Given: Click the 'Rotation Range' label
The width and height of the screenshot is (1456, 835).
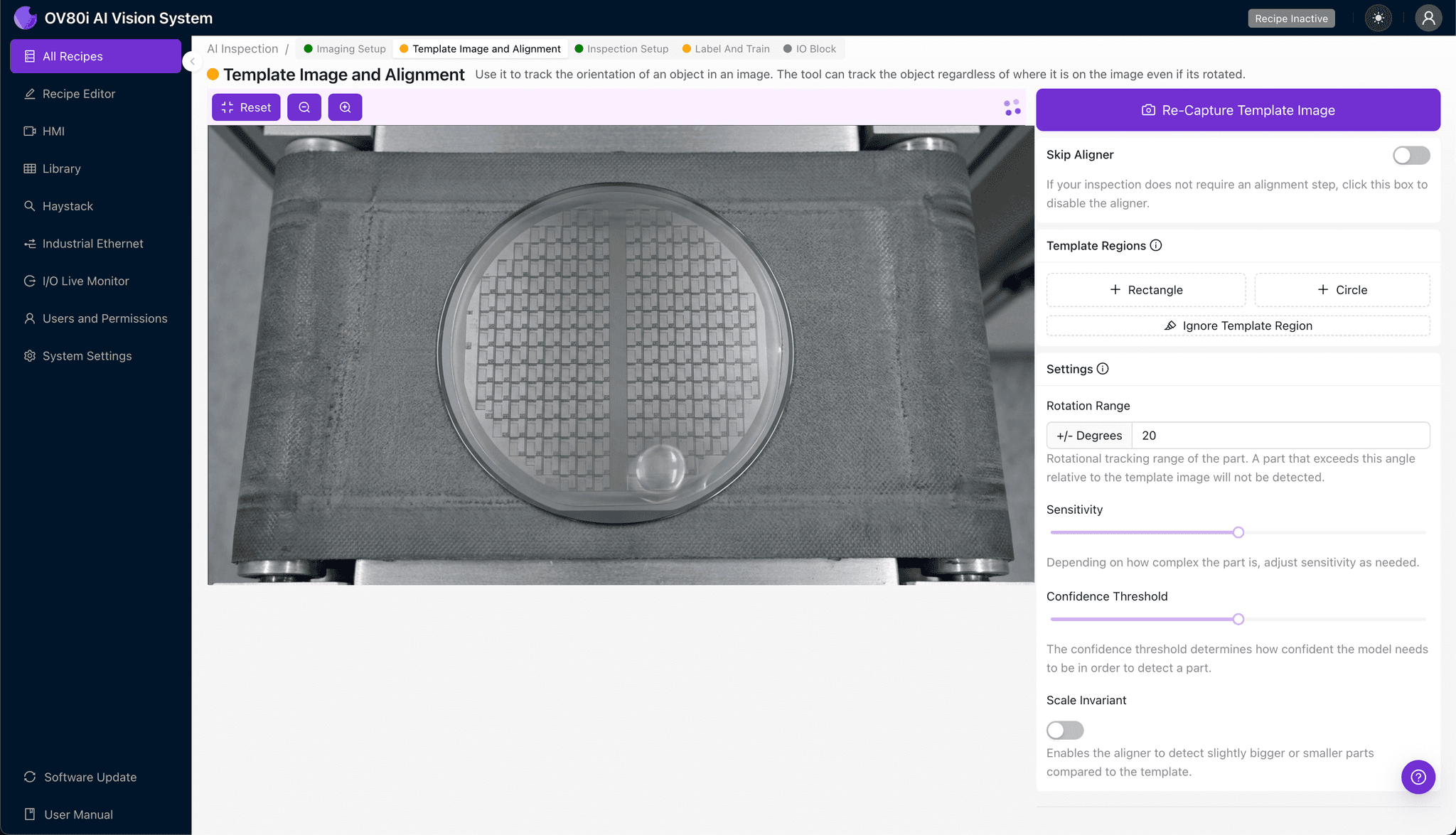Looking at the screenshot, I should pos(1088,406).
